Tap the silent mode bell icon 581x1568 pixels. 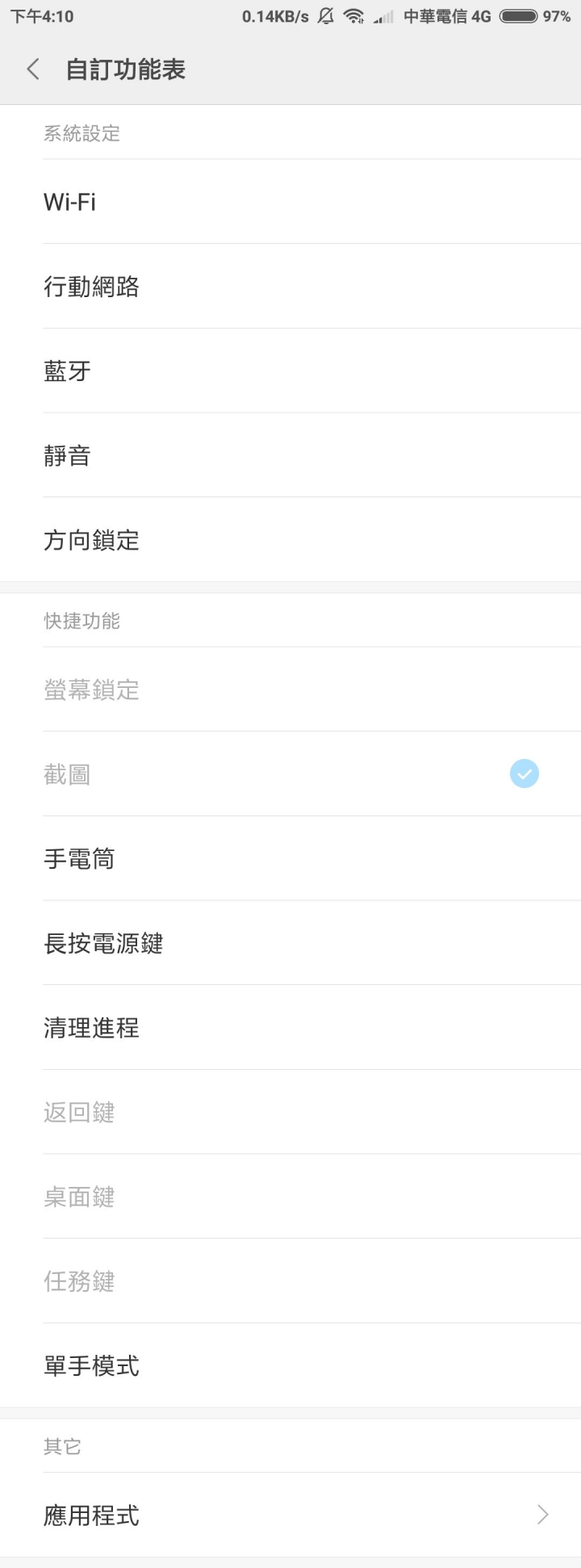pos(326,16)
